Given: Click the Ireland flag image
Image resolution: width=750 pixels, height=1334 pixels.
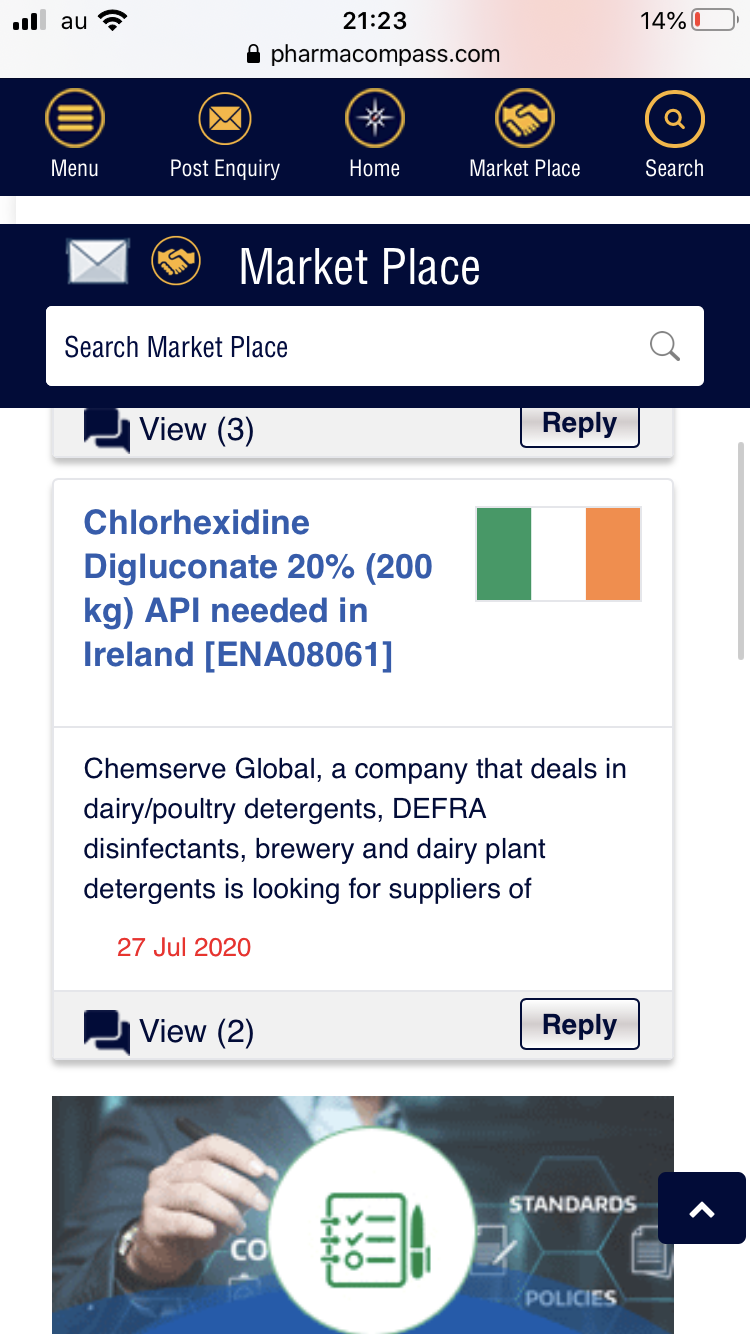Looking at the screenshot, I should coord(558,554).
